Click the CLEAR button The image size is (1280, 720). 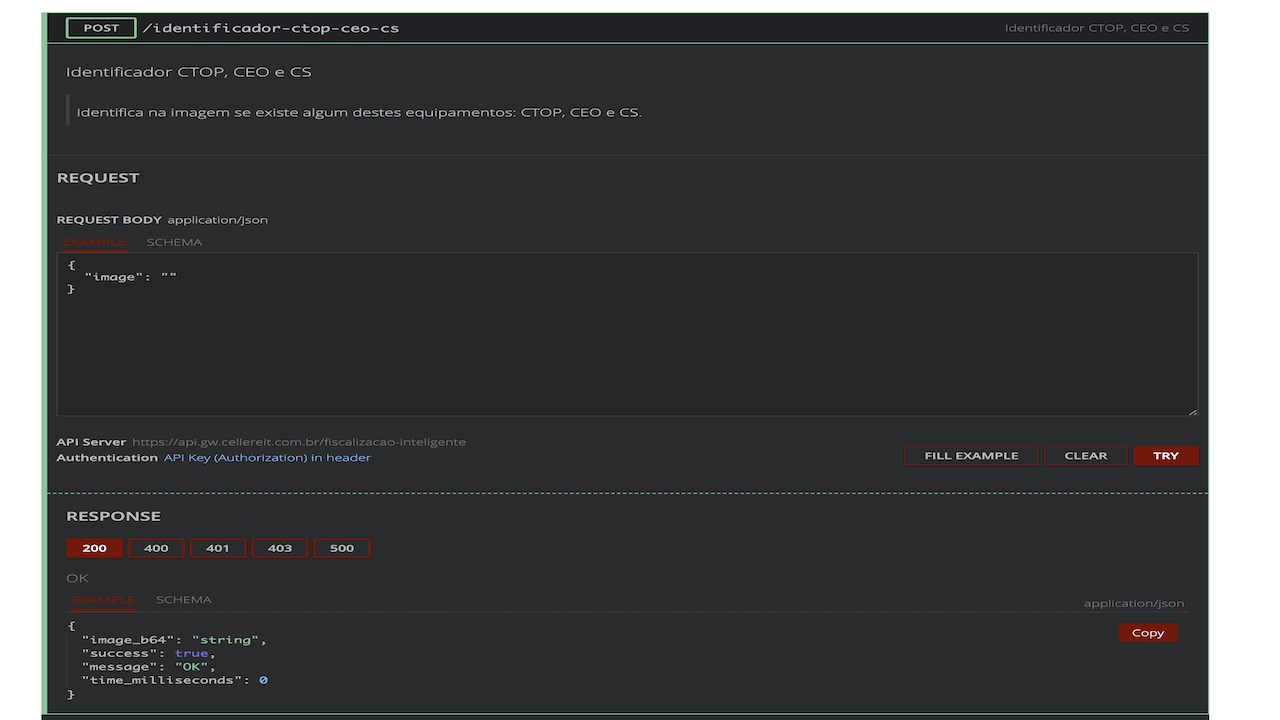point(1086,456)
